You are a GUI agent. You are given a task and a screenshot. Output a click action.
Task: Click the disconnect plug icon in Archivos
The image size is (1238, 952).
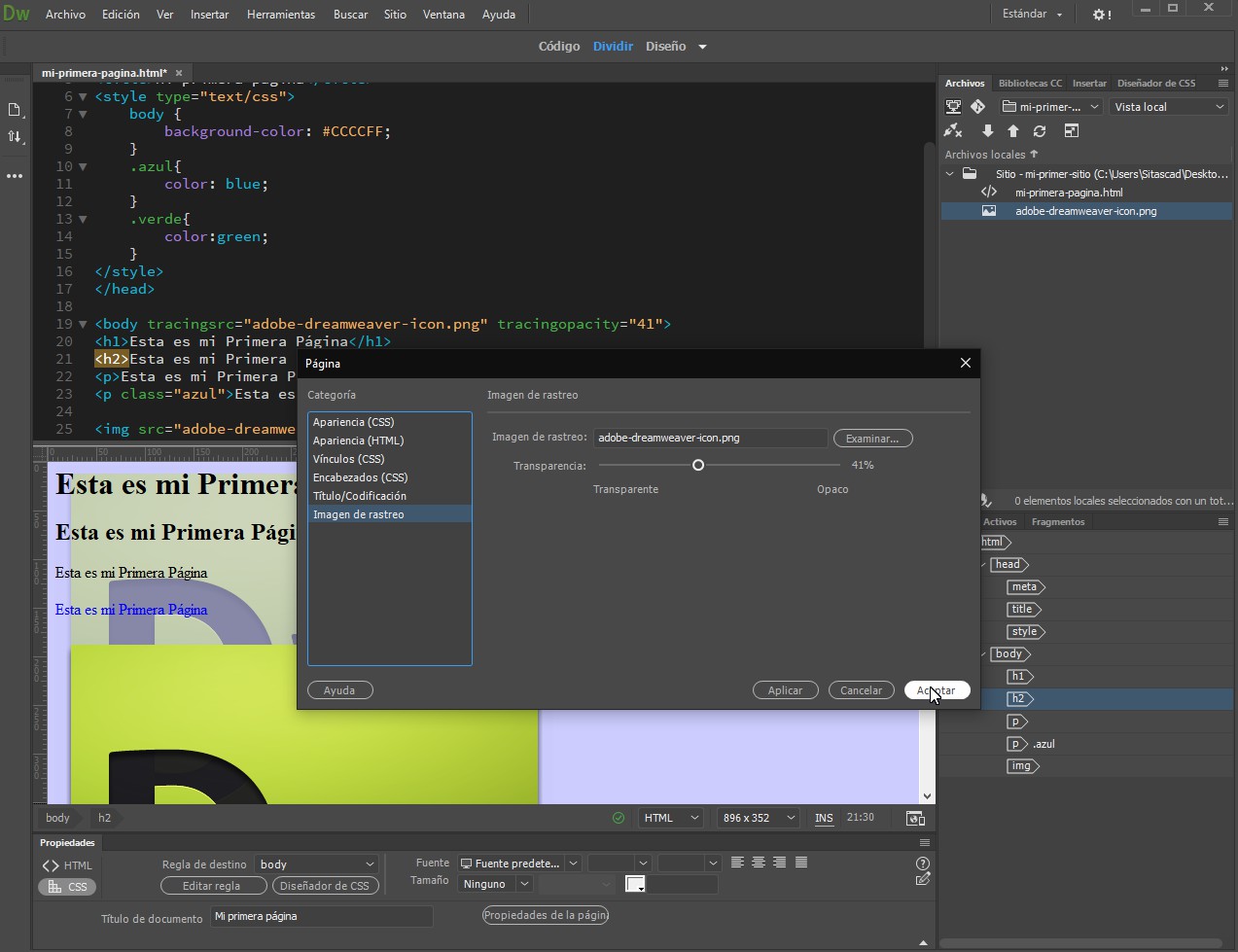pyautogui.click(x=953, y=131)
